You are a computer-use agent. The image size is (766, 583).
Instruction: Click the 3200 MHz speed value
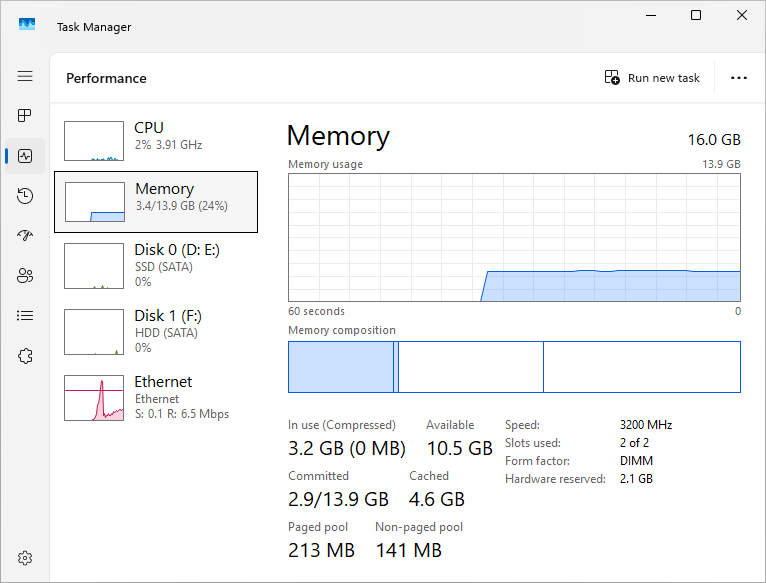click(x=646, y=425)
